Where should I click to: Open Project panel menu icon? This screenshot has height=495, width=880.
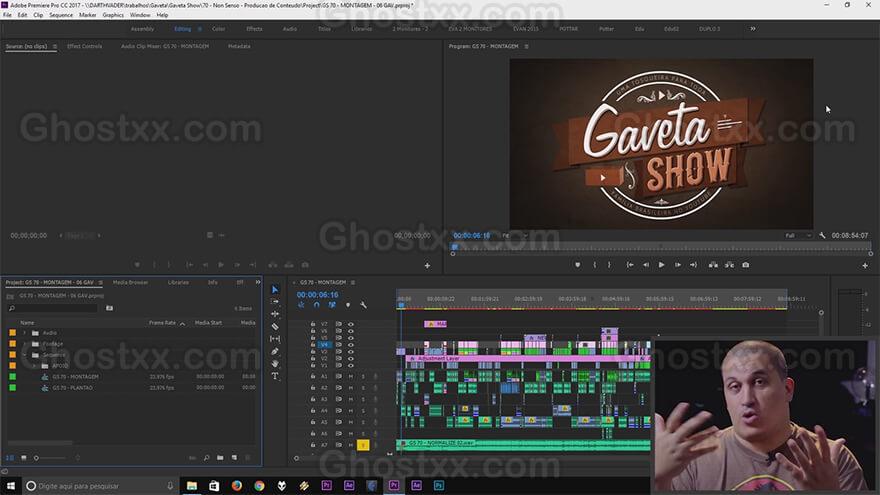click(x=100, y=282)
